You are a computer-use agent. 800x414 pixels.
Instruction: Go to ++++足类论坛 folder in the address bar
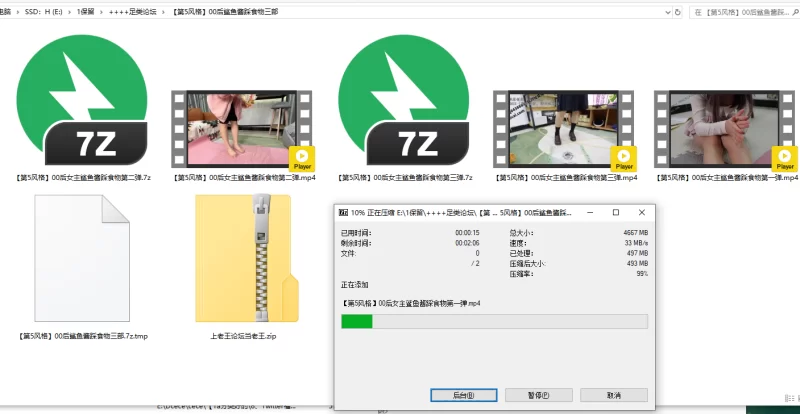(132, 12)
